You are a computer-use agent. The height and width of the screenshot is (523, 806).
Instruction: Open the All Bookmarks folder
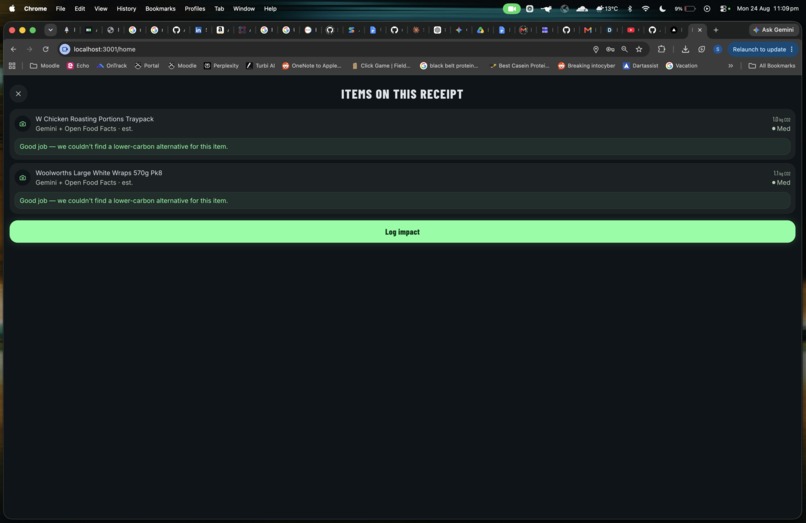tap(772, 66)
